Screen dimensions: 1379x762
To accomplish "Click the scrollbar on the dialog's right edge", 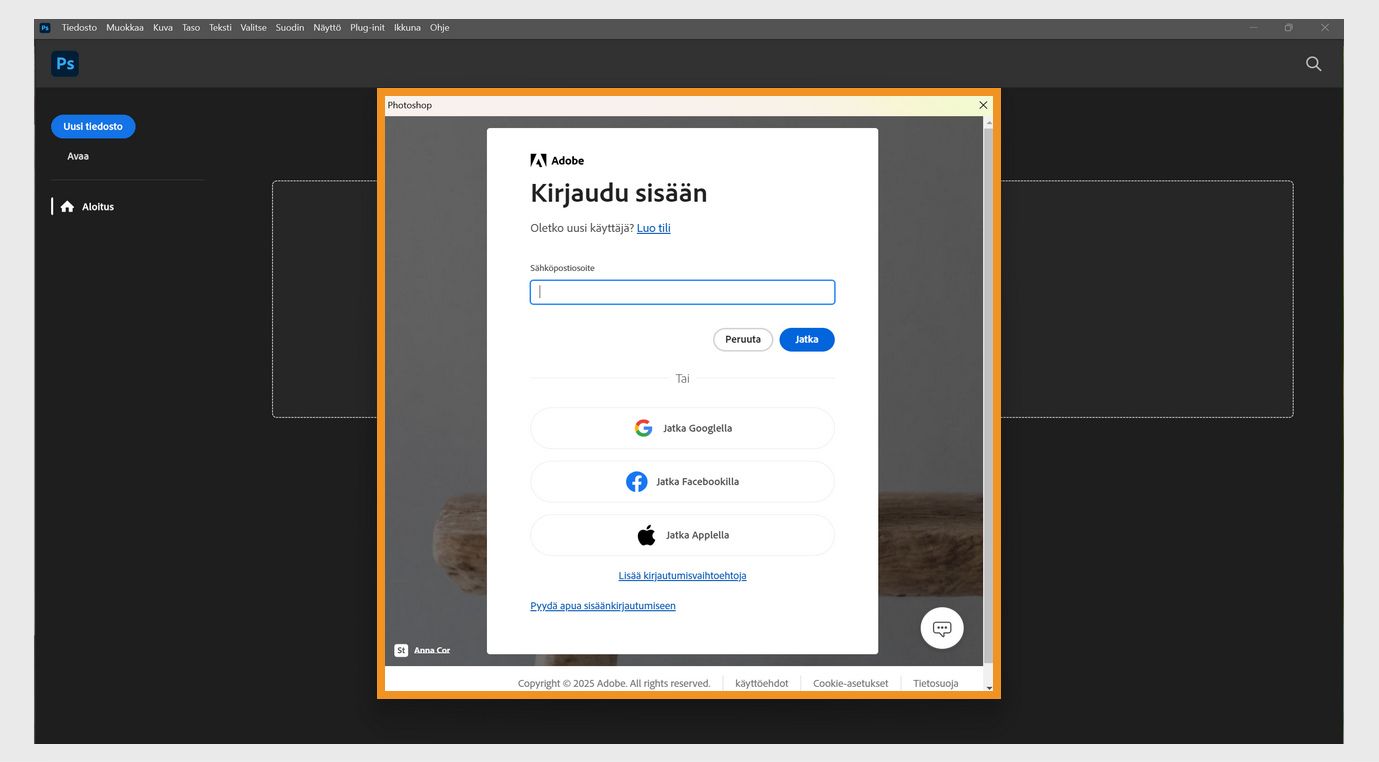I will 989,400.
